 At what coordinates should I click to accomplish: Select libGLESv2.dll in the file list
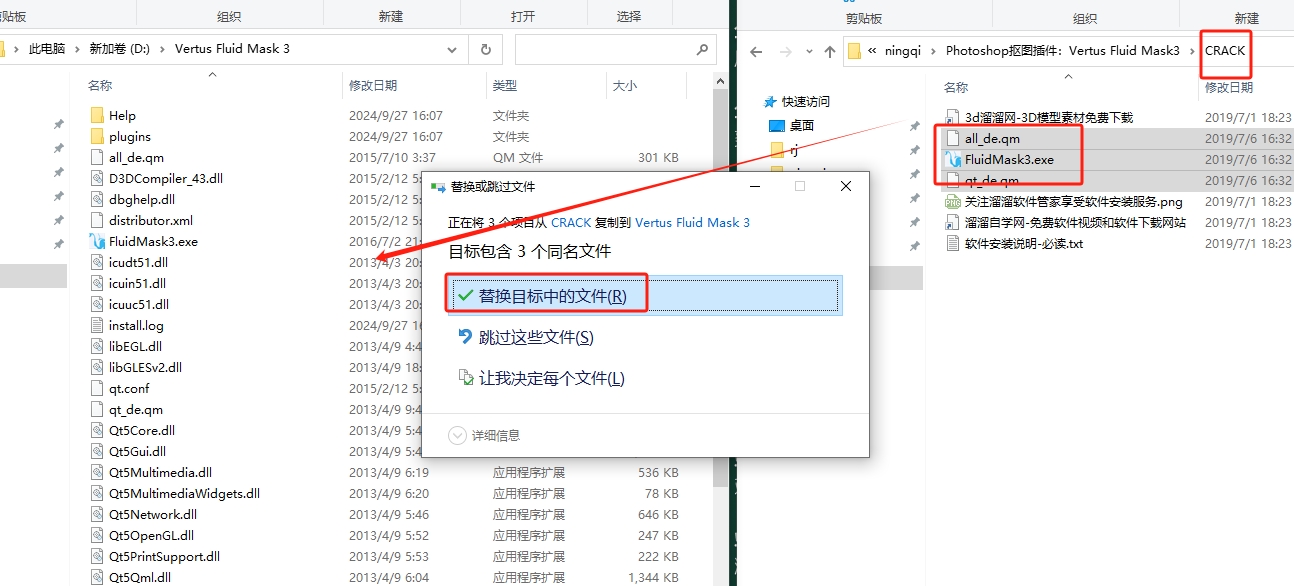click(145, 367)
